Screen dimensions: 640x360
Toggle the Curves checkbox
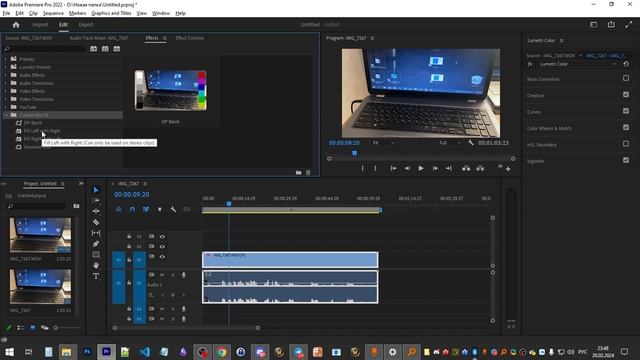626,111
